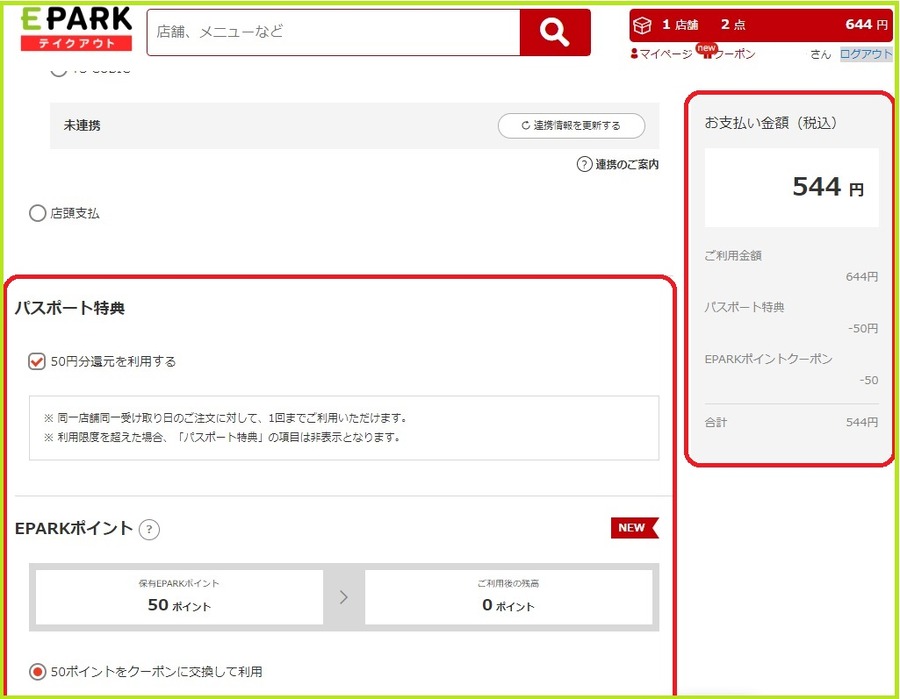Click the パスポート特典 -50円 value in summary
This screenshot has height=699, width=900.
[863, 329]
